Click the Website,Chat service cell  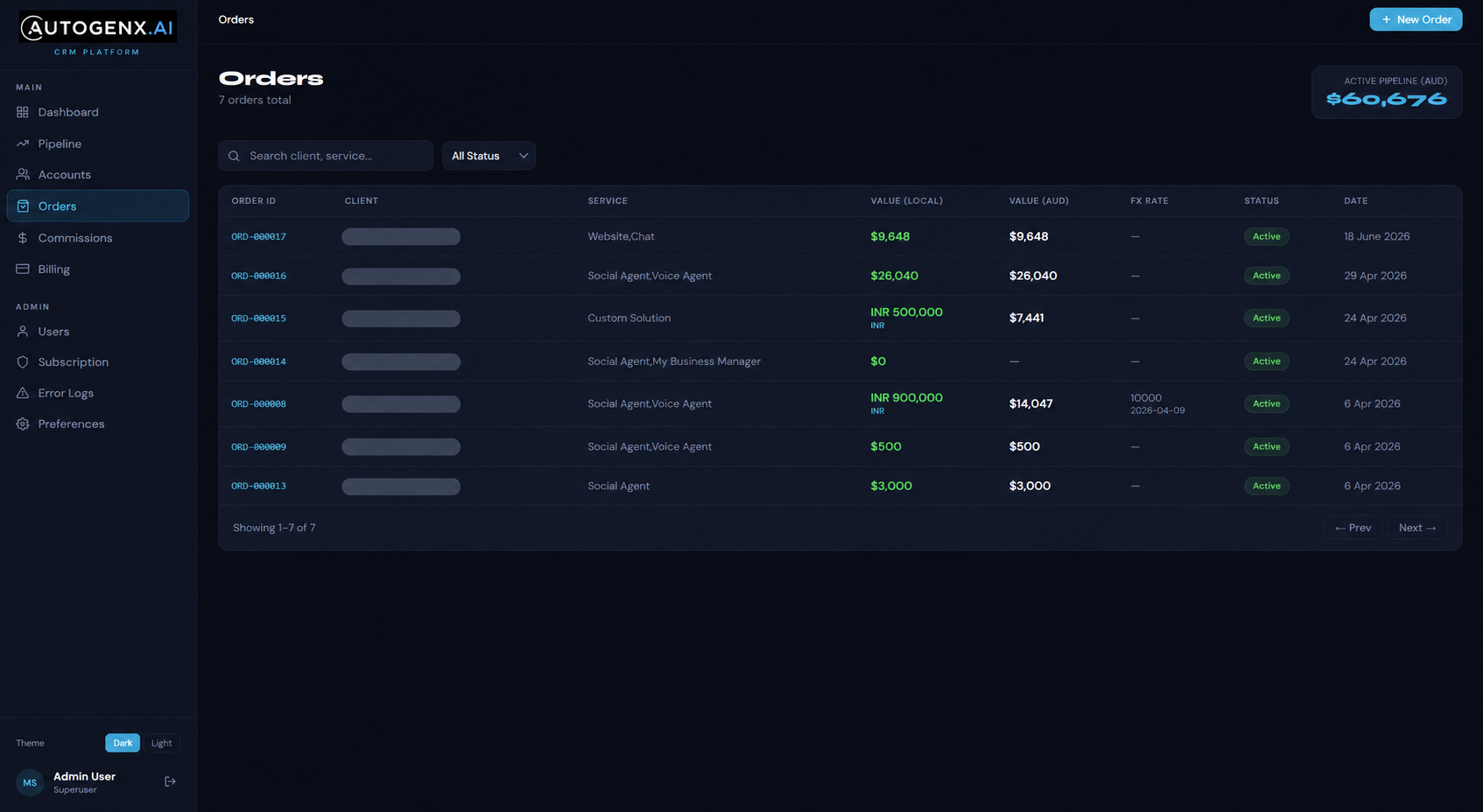point(621,236)
